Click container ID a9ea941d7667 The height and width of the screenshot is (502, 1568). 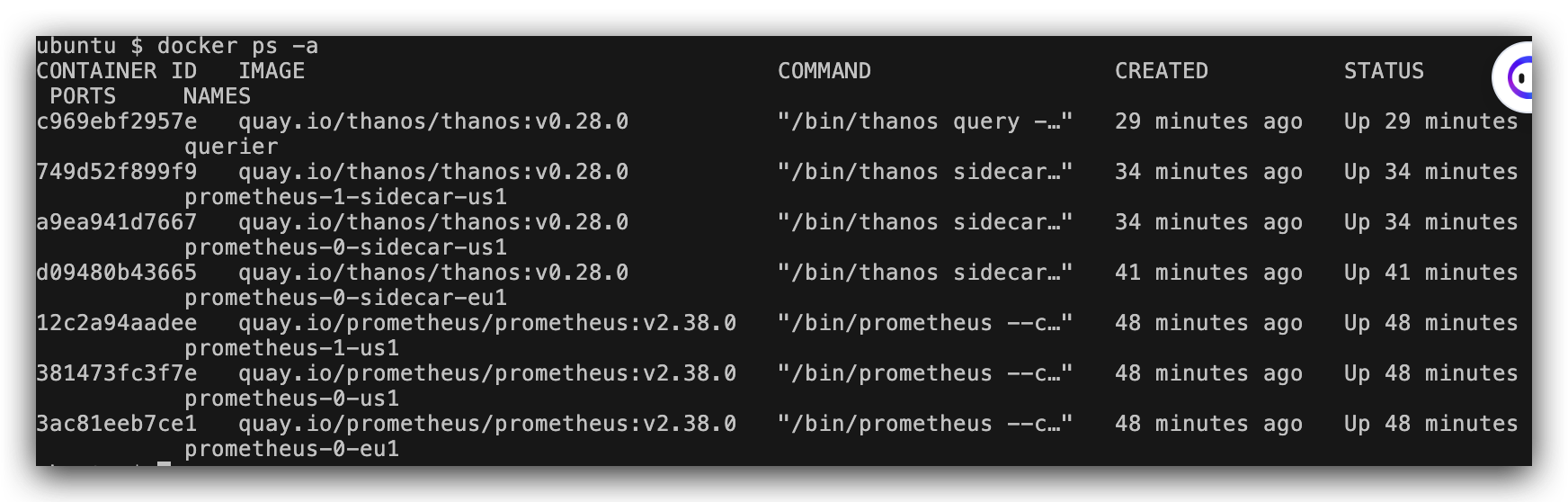(x=116, y=222)
